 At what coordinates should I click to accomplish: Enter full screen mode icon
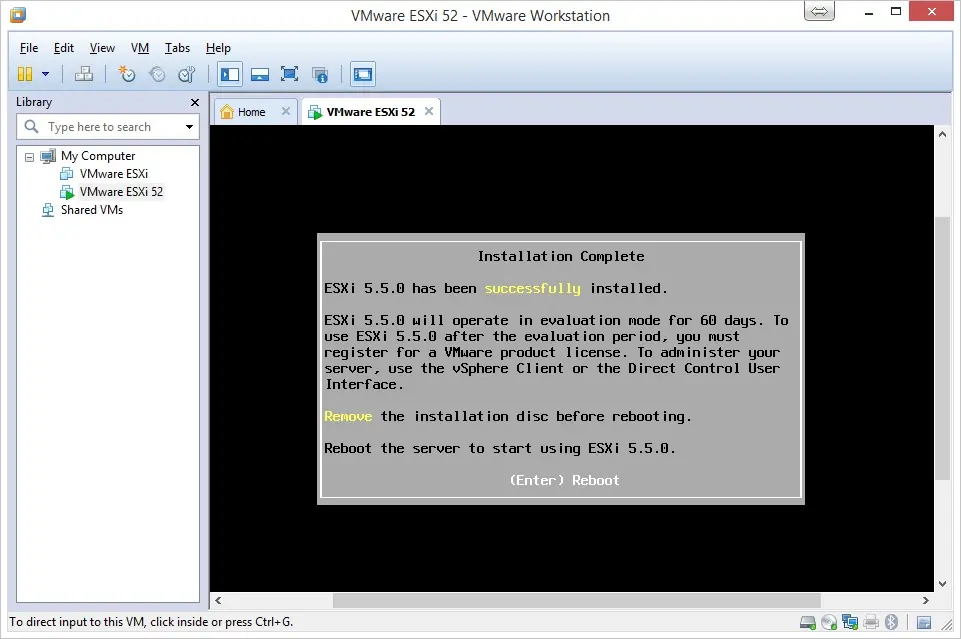pyautogui.click(x=289, y=74)
